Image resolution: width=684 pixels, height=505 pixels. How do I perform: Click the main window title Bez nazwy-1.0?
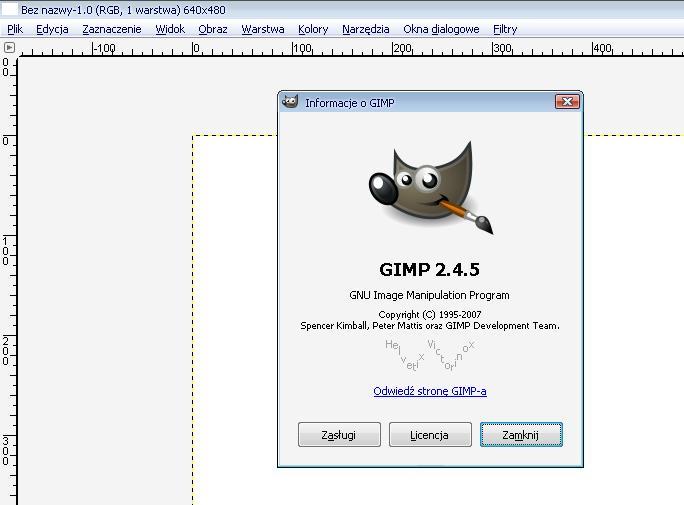(x=123, y=10)
